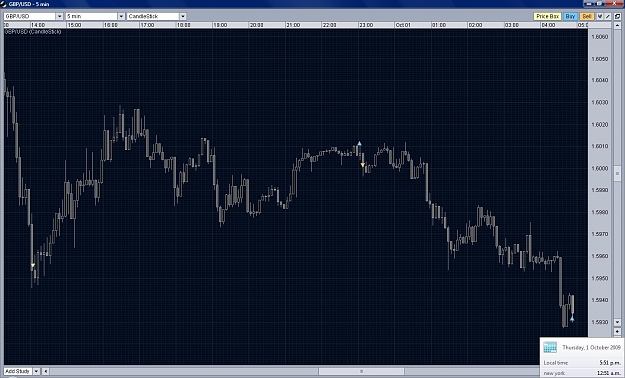
Task: Click the 17:00 time axis label
Action: coord(147,25)
